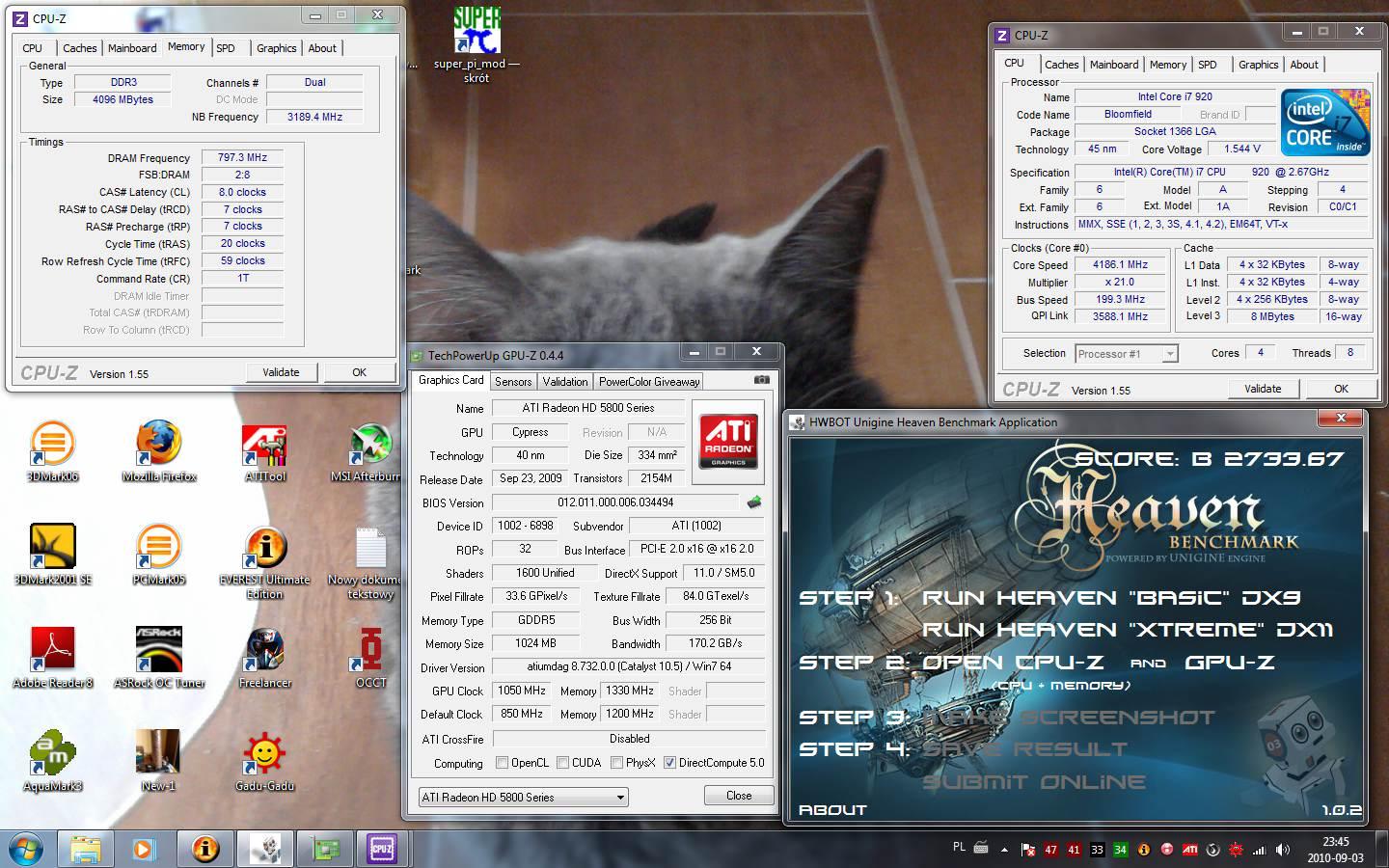The height and width of the screenshot is (868, 1389).
Task: Click the PL language indicator in tray
Action: tap(959, 847)
